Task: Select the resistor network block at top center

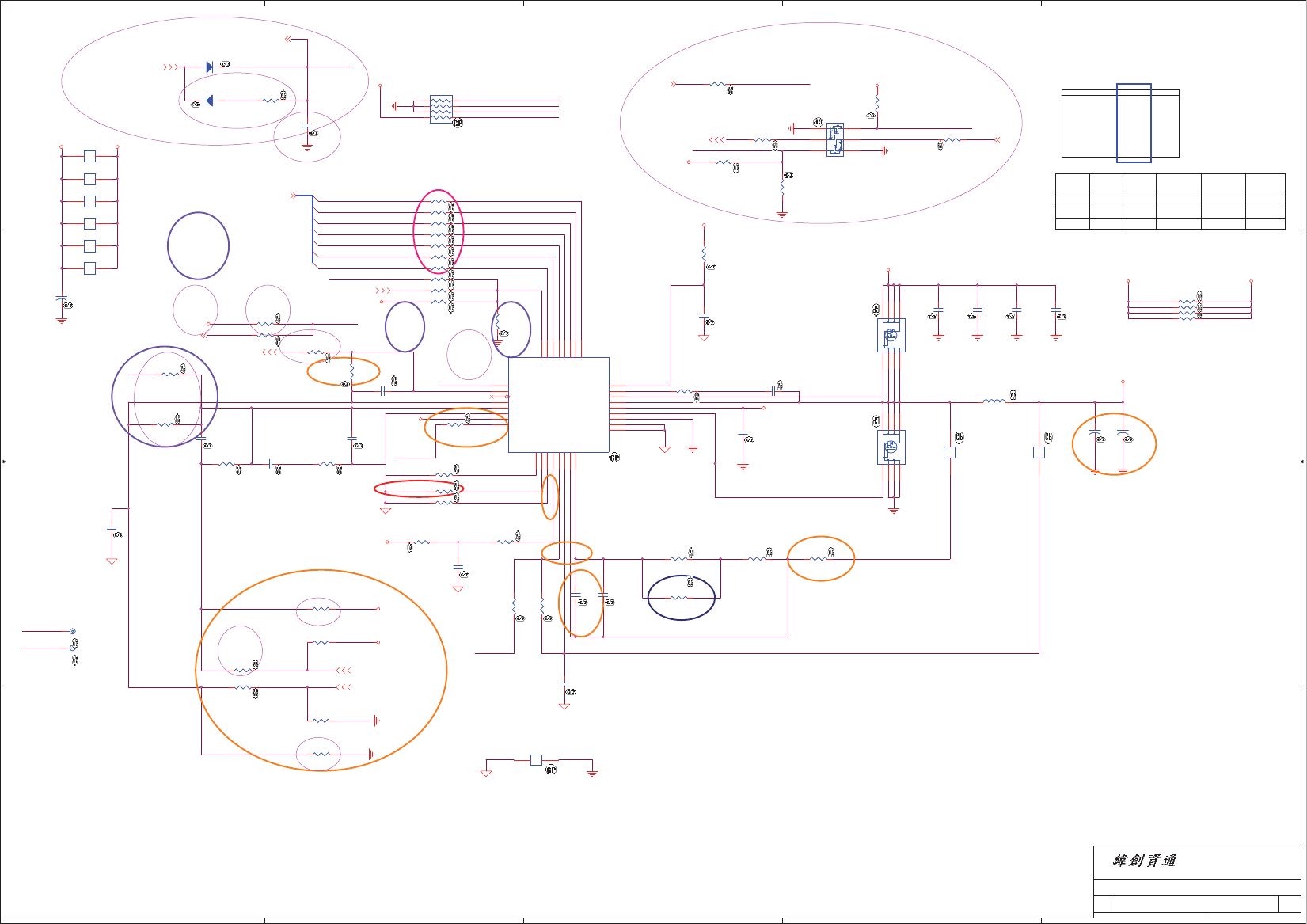Action: coord(441,109)
